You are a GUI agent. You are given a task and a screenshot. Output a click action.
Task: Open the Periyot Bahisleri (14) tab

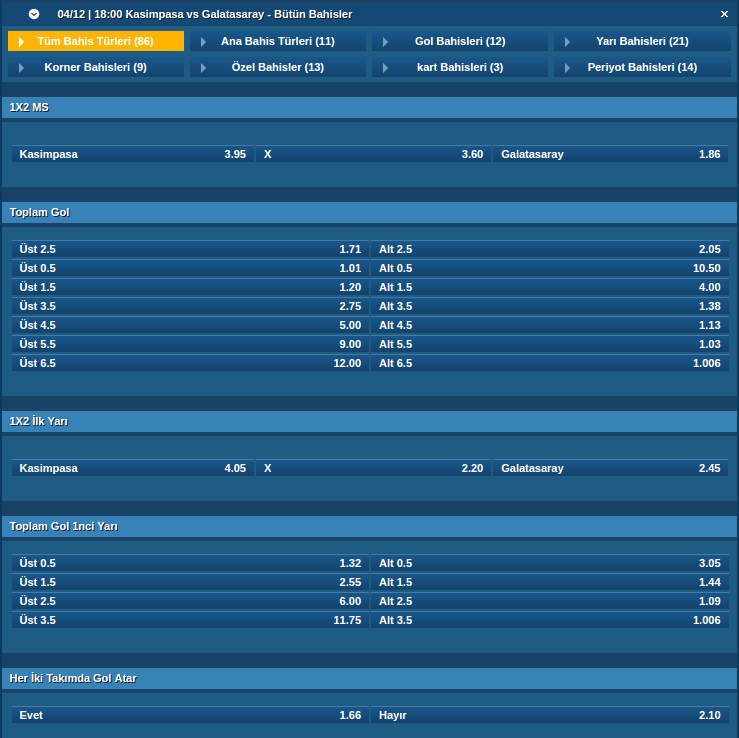coord(642,67)
